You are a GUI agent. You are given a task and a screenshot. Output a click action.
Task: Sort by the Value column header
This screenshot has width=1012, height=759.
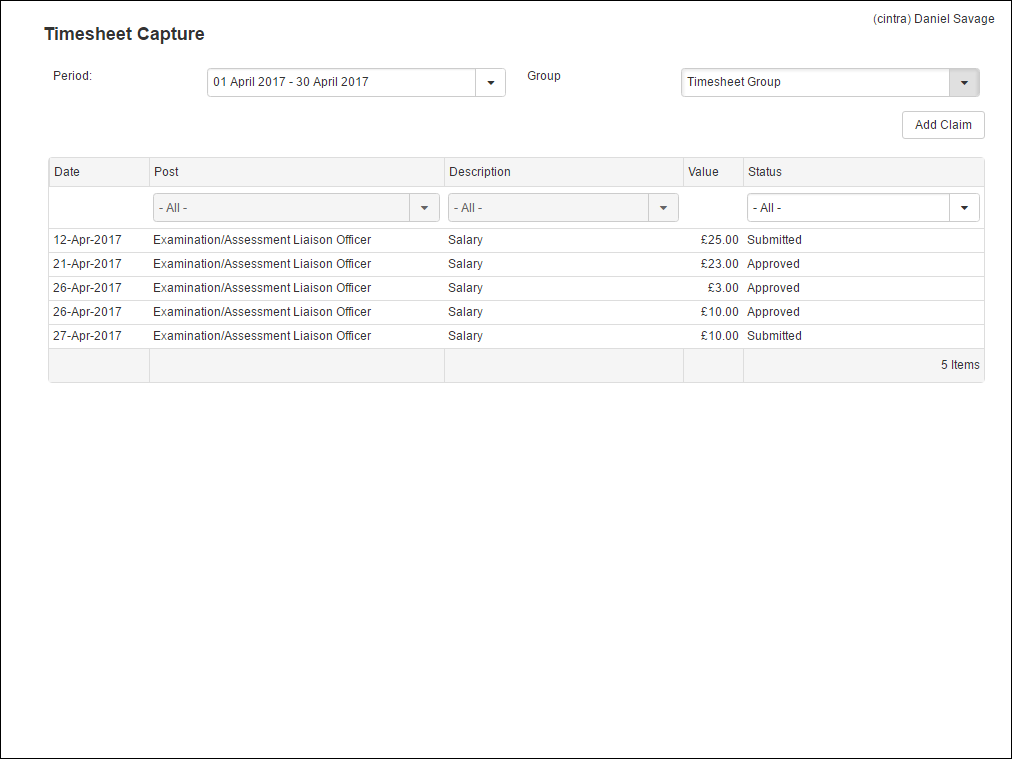(713, 172)
